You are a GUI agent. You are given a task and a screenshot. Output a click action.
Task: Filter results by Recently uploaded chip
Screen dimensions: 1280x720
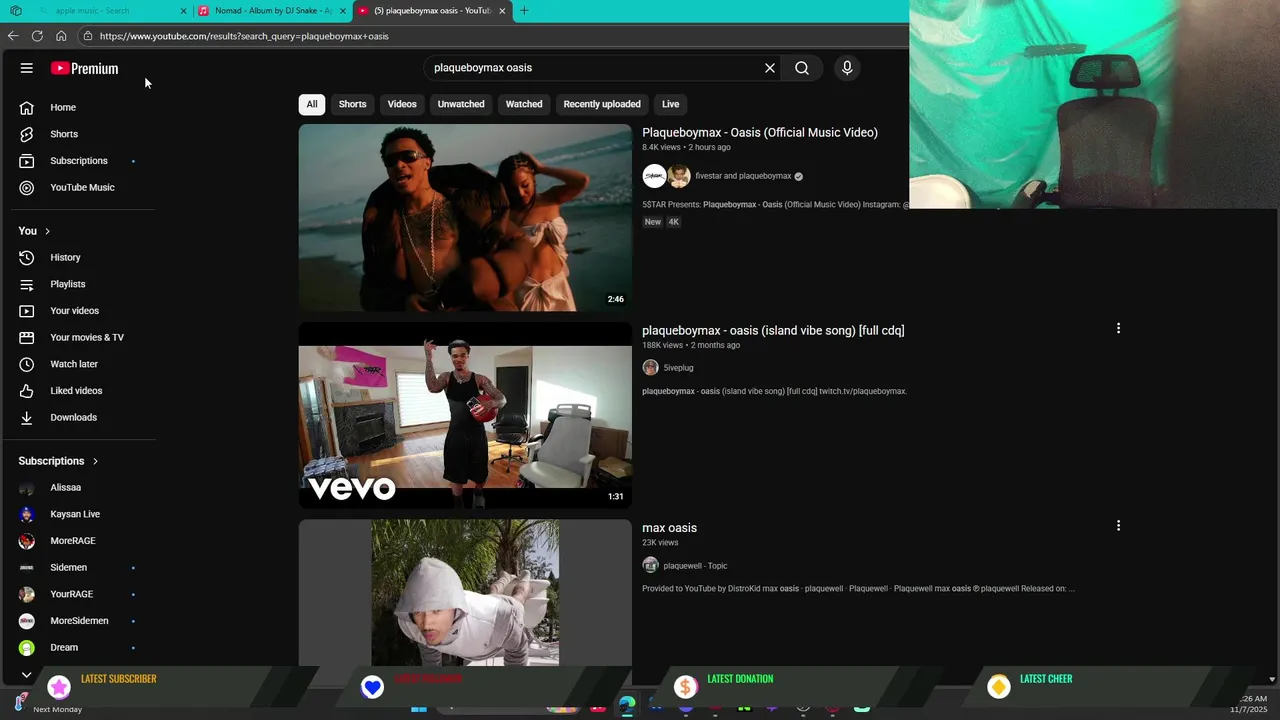tap(602, 104)
